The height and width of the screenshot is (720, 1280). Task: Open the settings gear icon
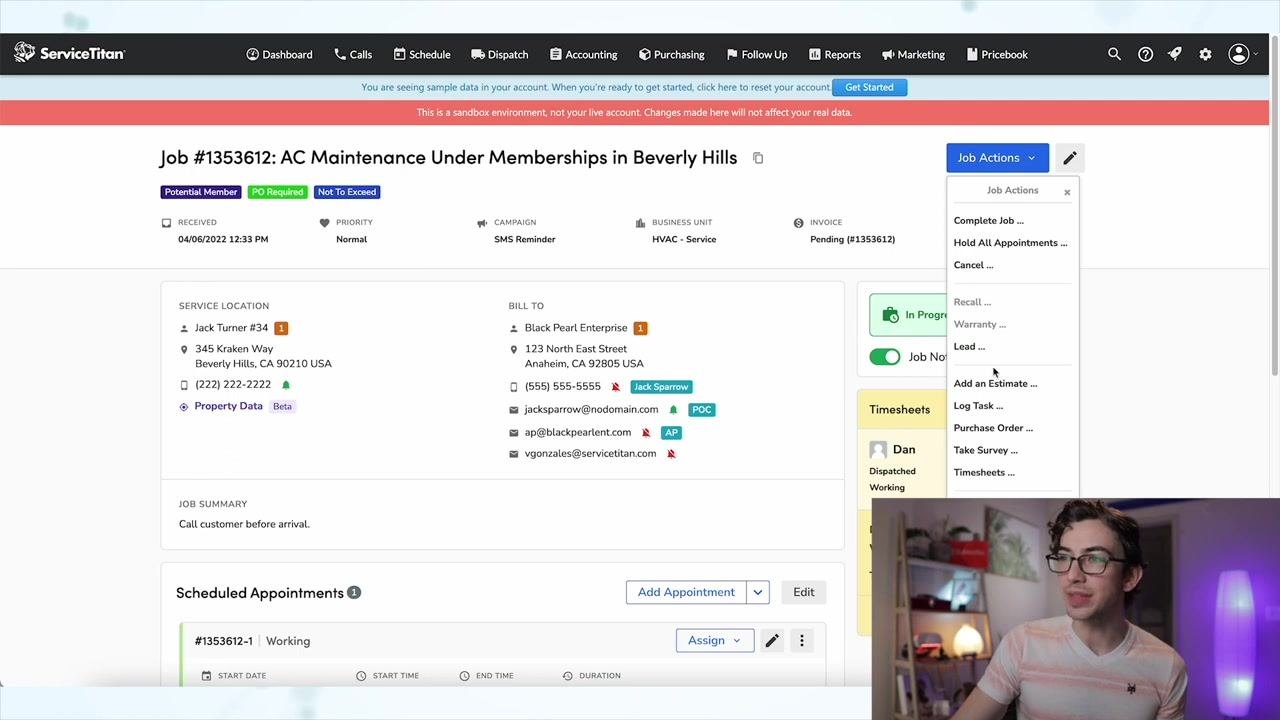click(1205, 54)
